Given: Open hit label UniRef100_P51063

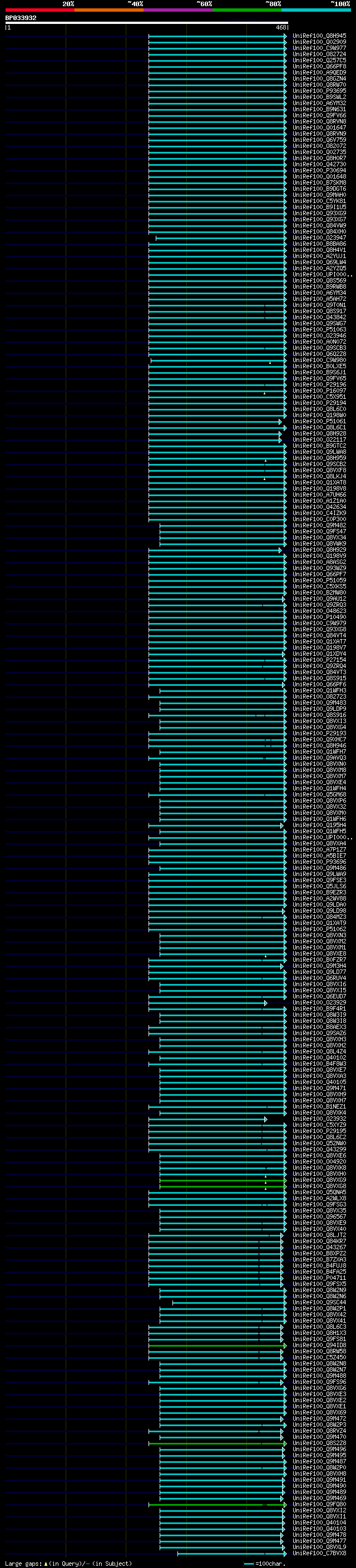Looking at the screenshot, I should click(x=319, y=329).
